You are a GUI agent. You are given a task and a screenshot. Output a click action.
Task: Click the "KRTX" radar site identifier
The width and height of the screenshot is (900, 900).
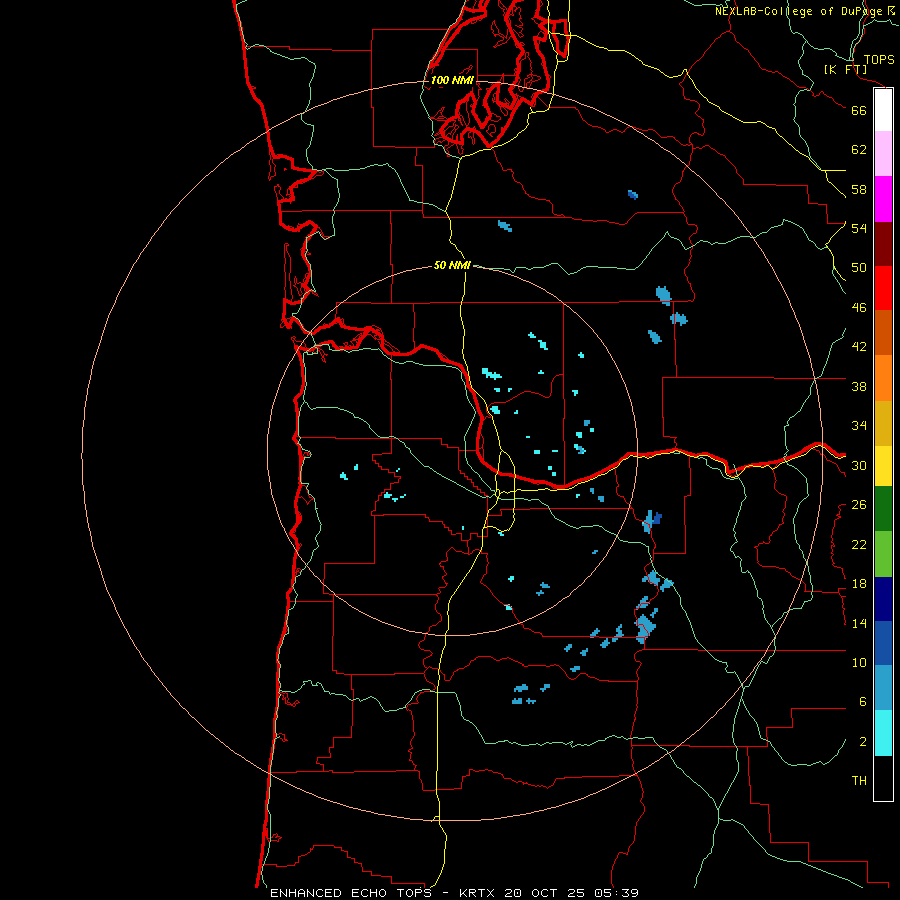point(479,893)
